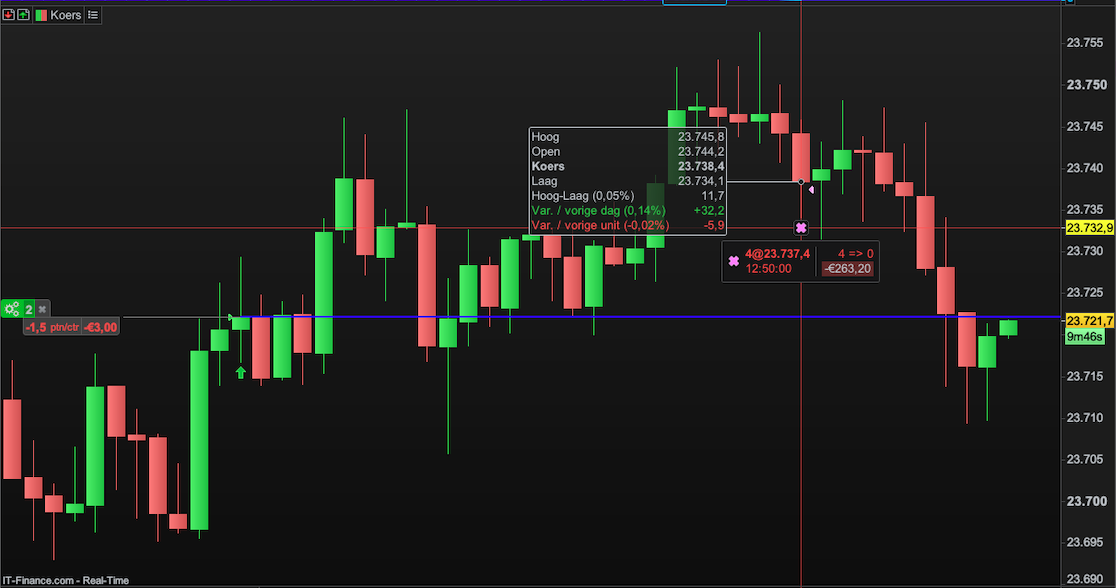The width and height of the screenshot is (1116, 588).
Task: Click the pink left-pointing arrow marker near crosshair
Action: (811, 189)
